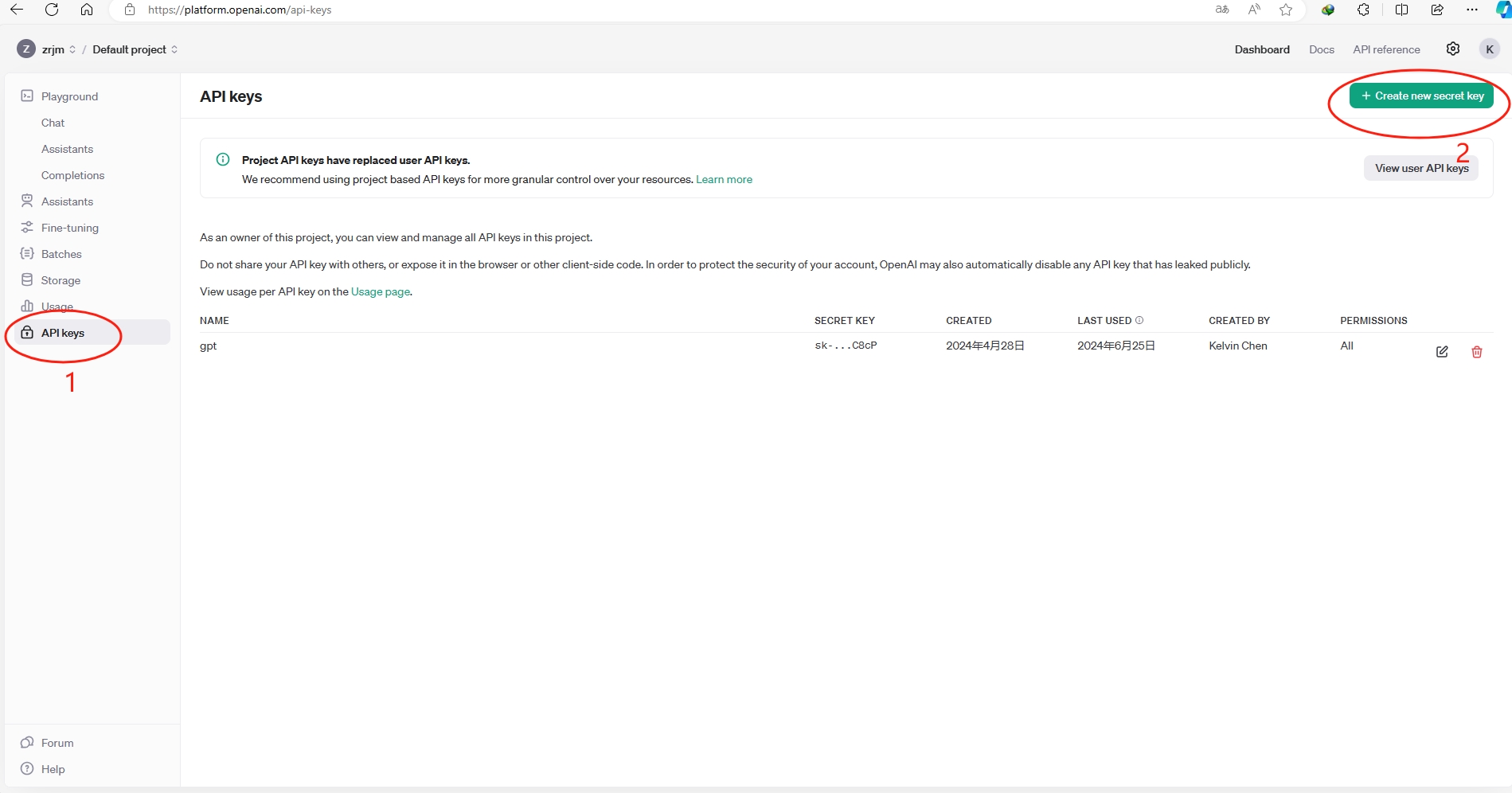Viewport: 1512px width, 793px height.
Task: Open Assistants under Playground
Action: (x=67, y=149)
